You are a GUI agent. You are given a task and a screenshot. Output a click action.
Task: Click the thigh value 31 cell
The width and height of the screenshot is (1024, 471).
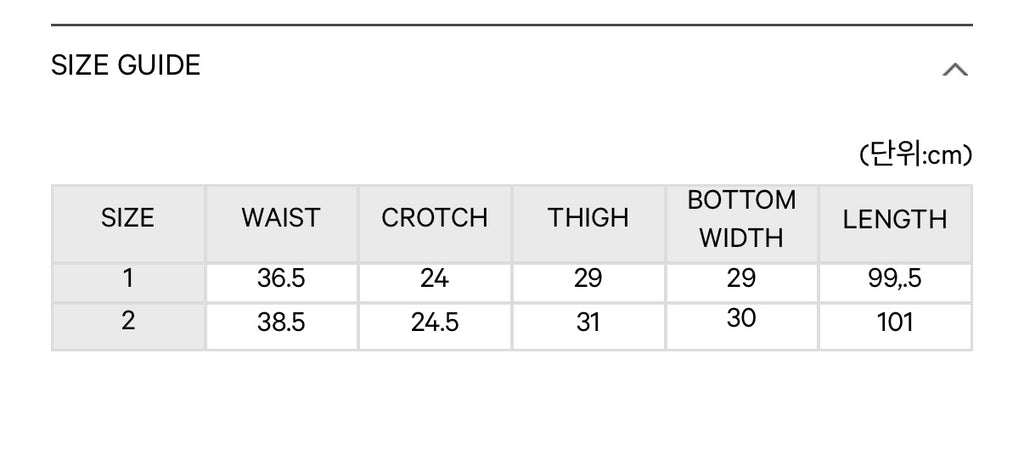click(588, 327)
